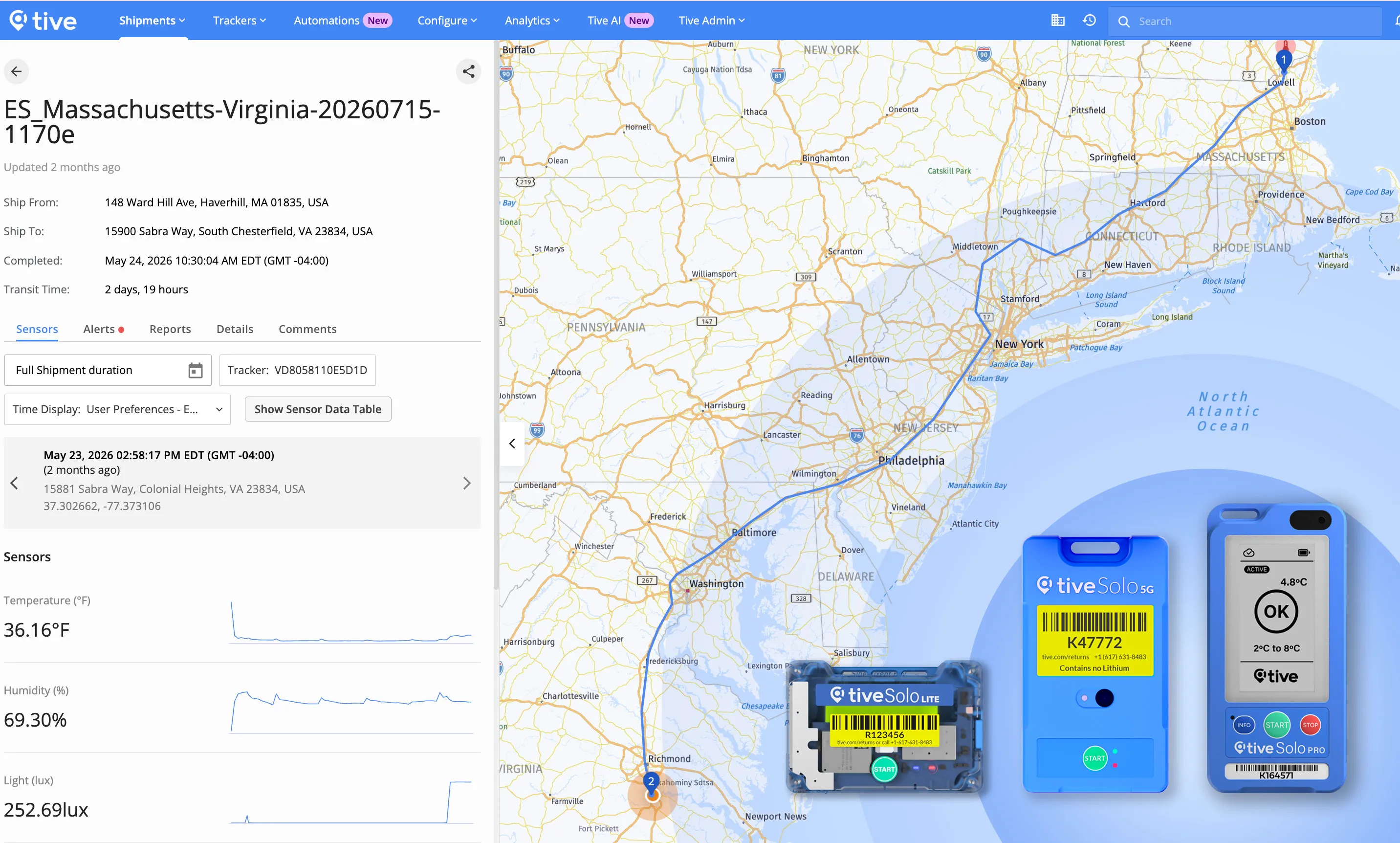Open the Shipments menu
1400x843 pixels.
[152, 21]
